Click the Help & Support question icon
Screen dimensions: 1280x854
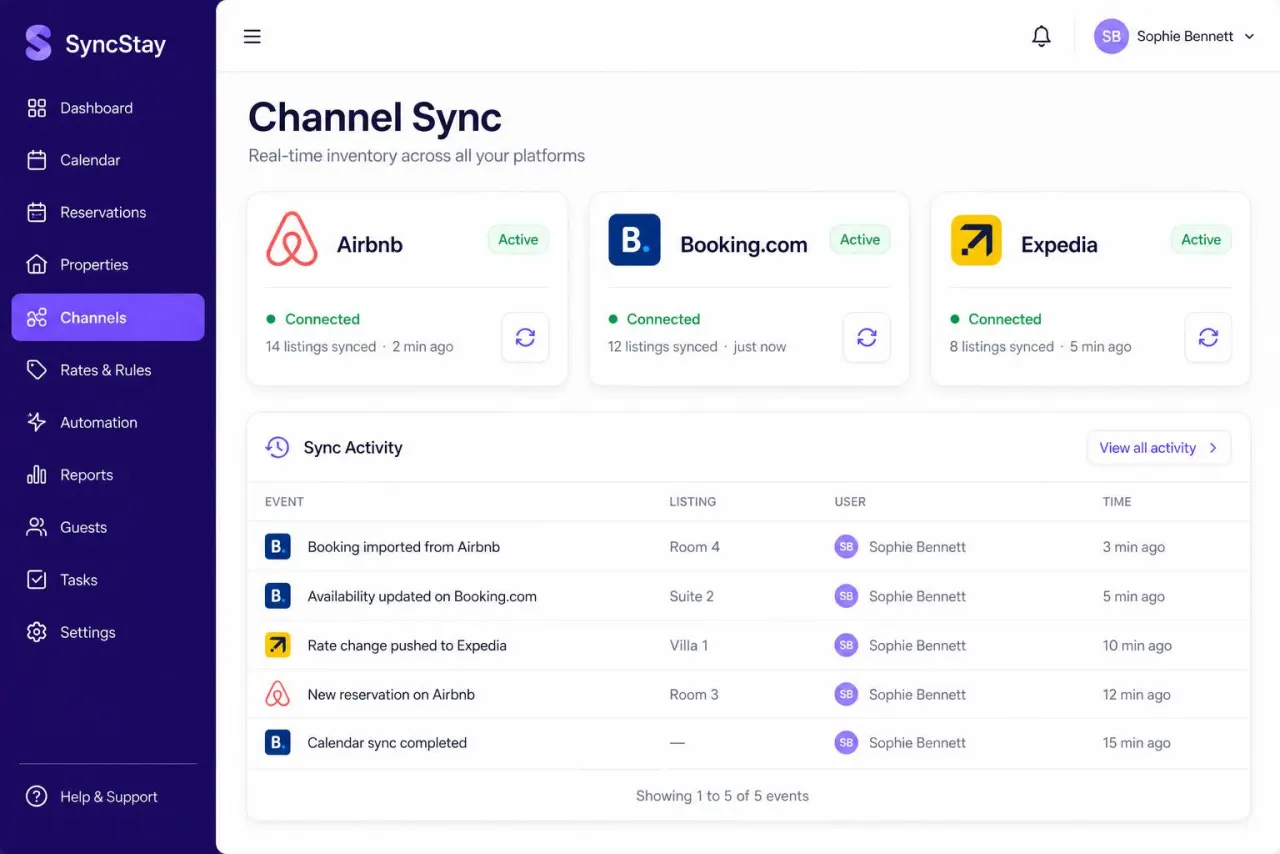point(37,797)
